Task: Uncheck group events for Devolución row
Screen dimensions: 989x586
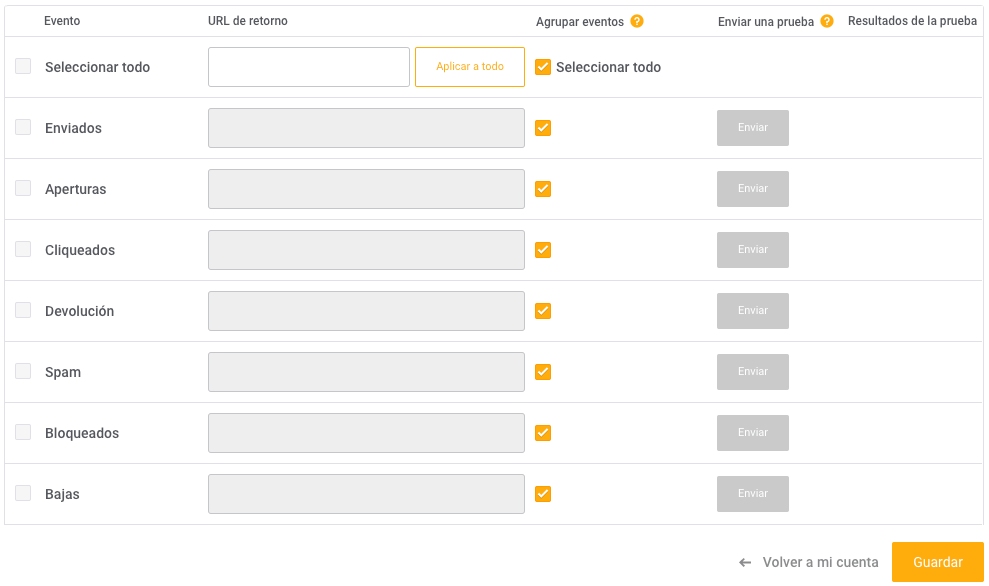Action: [x=543, y=311]
